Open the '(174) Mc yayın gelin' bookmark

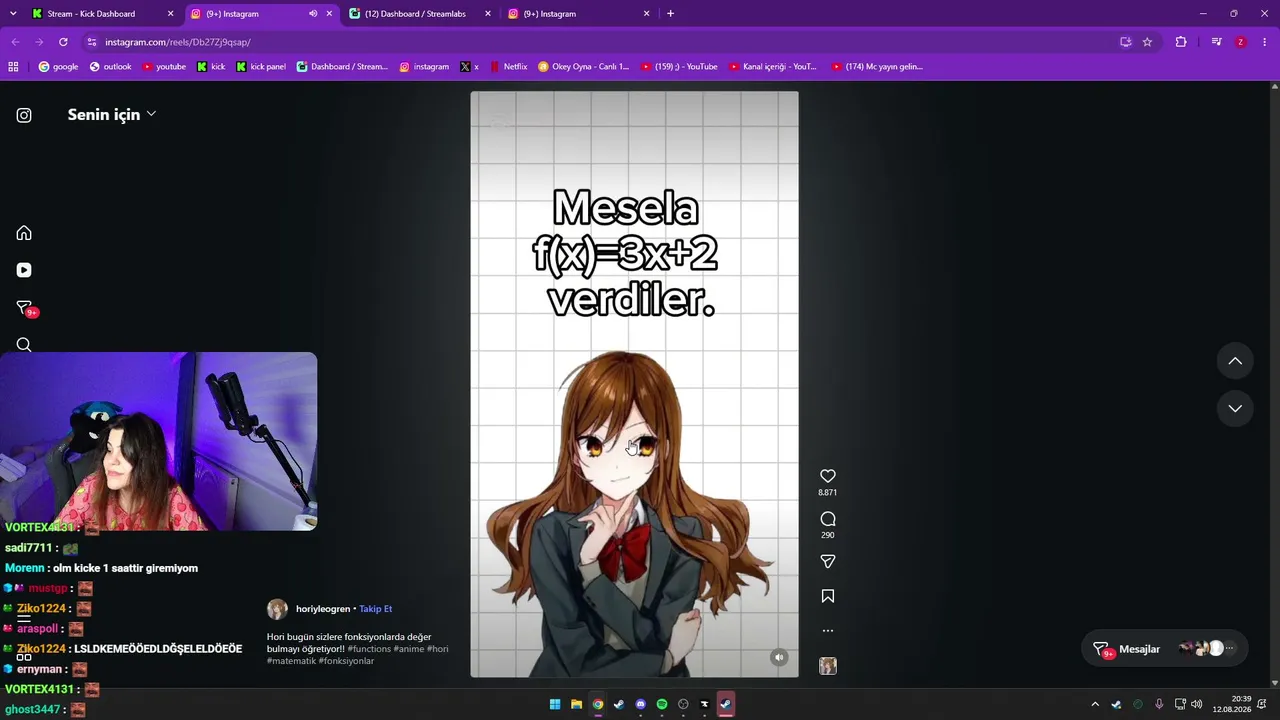pos(876,67)
